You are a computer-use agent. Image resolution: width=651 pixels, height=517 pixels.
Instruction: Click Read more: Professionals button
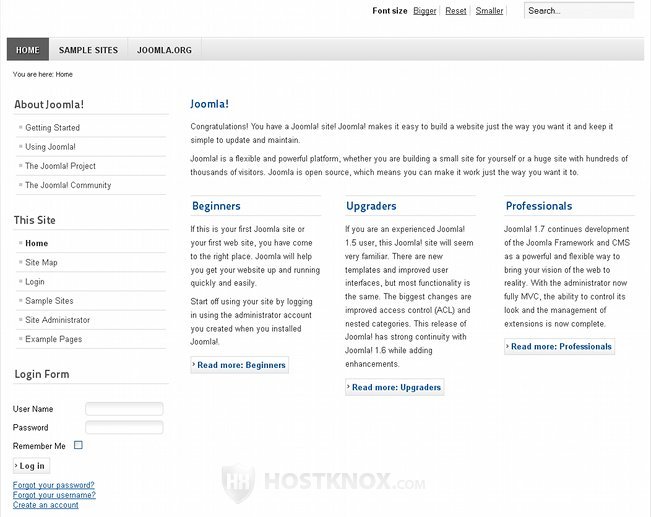pyautogui.click(x=559, y=346)
